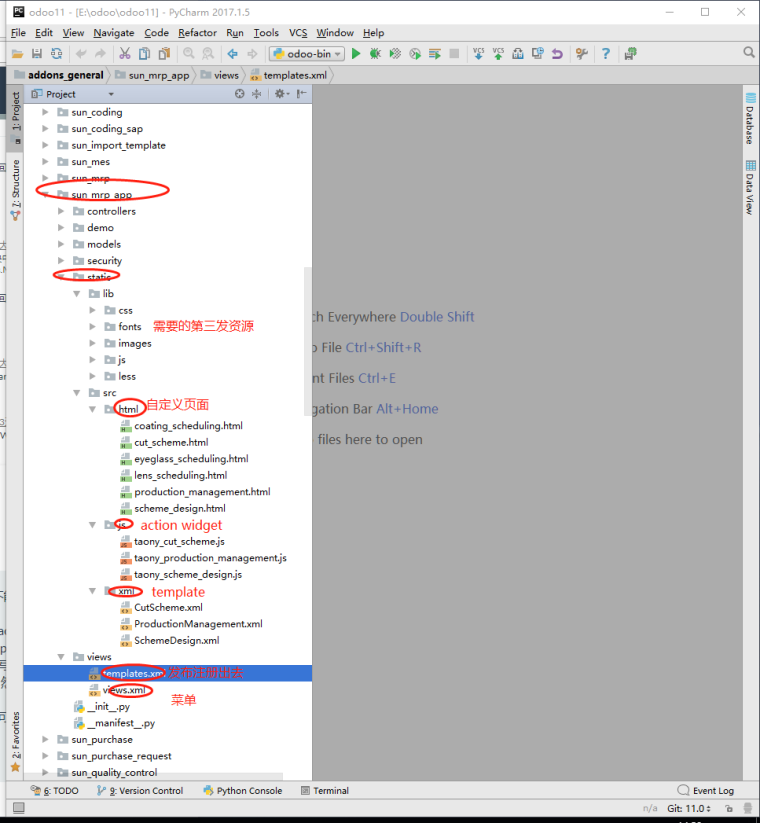Open the Database side tab
760x823 pixels.
(x=750, y=119)
